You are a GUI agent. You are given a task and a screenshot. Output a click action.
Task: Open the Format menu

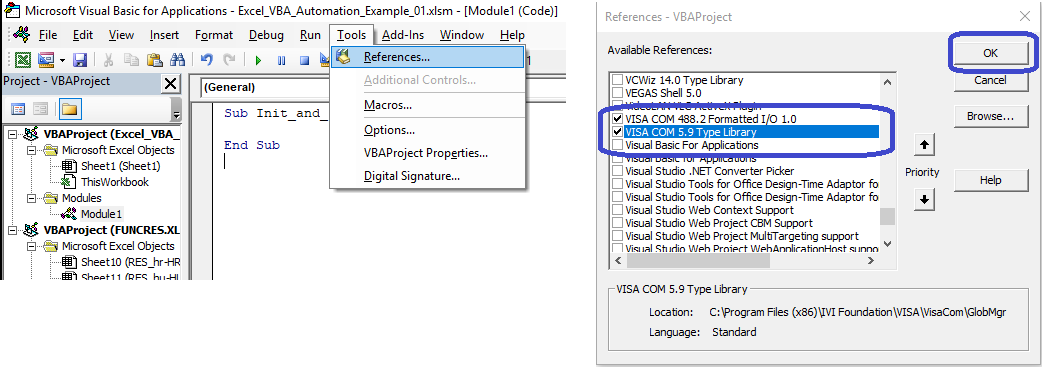[x=214, y=35]
